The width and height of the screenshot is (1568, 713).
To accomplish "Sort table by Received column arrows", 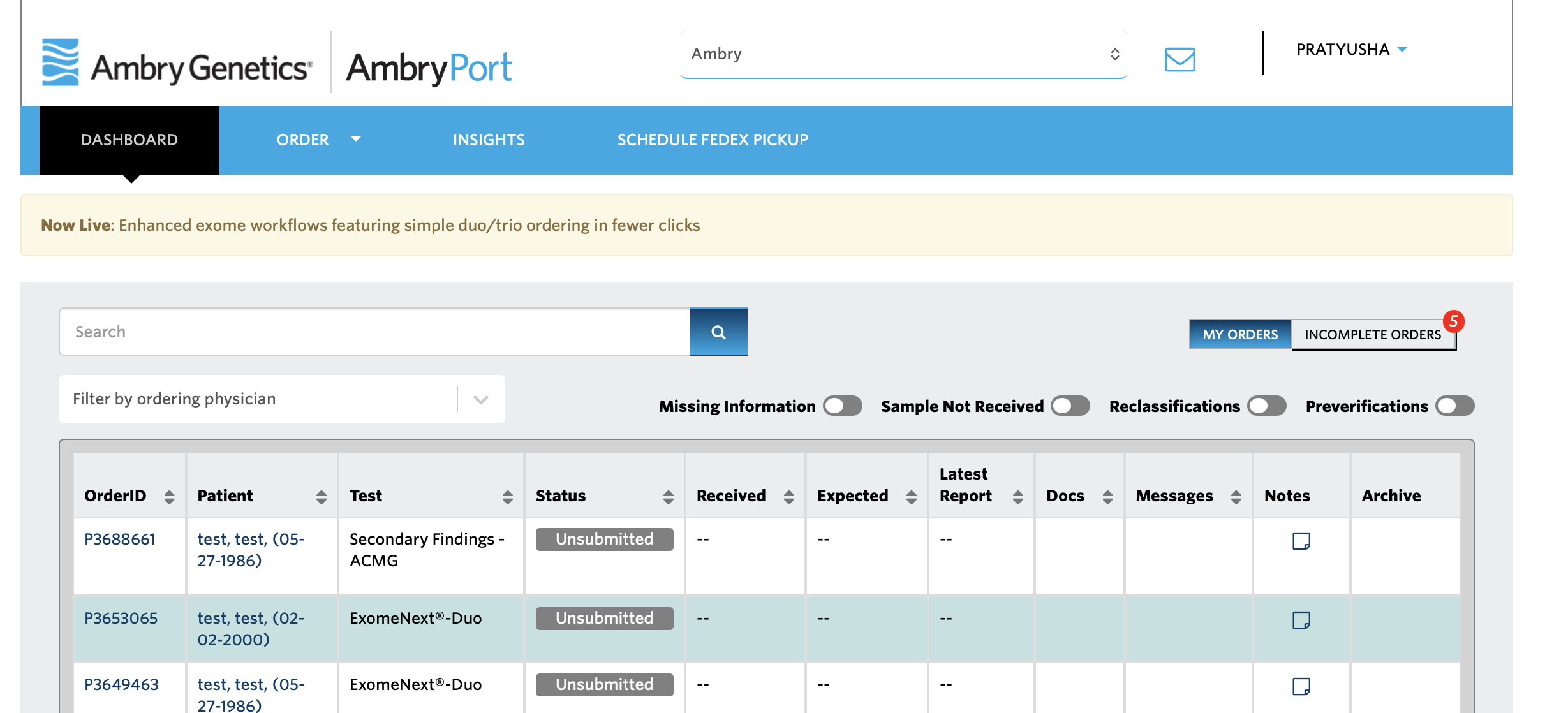I will click(789, 497).
